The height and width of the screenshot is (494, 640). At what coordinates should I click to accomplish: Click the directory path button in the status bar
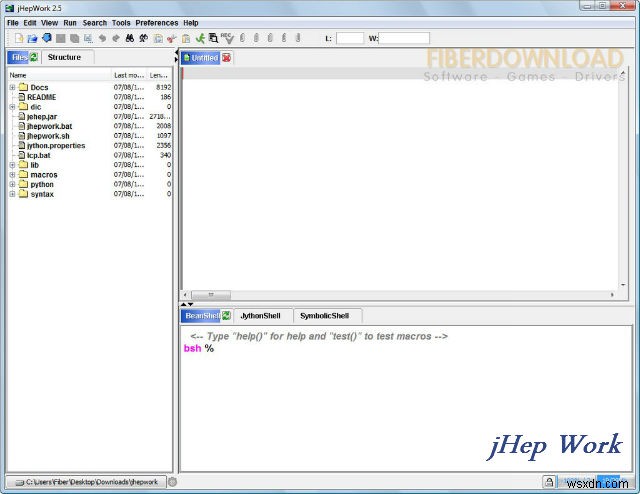coord(86,482)
